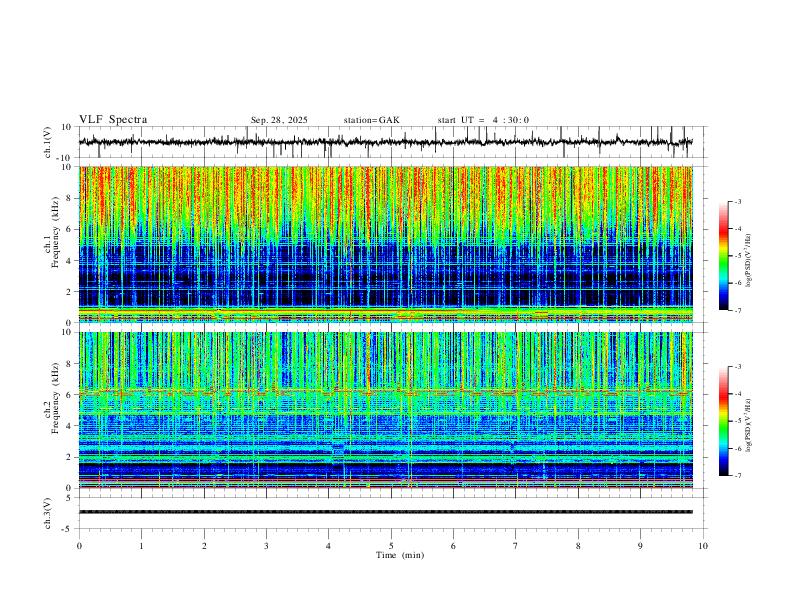The width and height of the screenshot is (792, 612).
Task: Click time axis tick label 5
Action: click(x=391, y=546)
